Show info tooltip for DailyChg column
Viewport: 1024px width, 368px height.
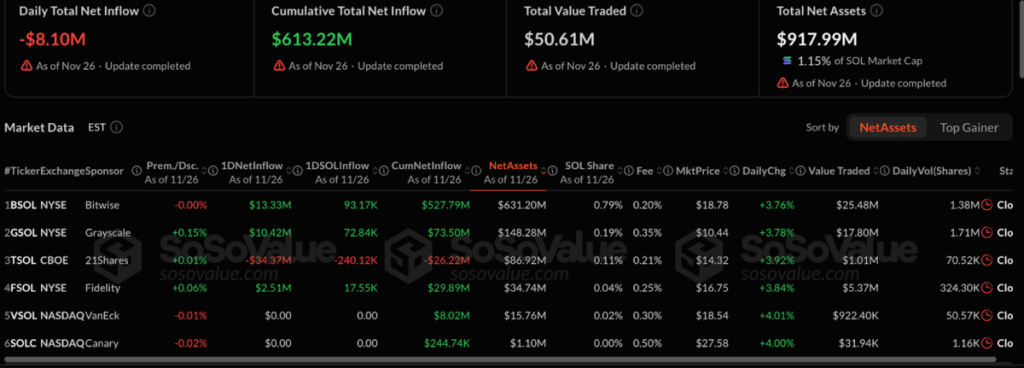[x=735, y=171]
